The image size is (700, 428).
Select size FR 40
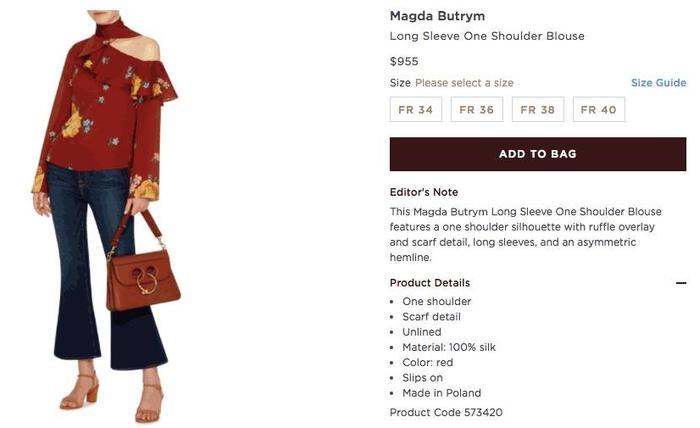(599, 109)
